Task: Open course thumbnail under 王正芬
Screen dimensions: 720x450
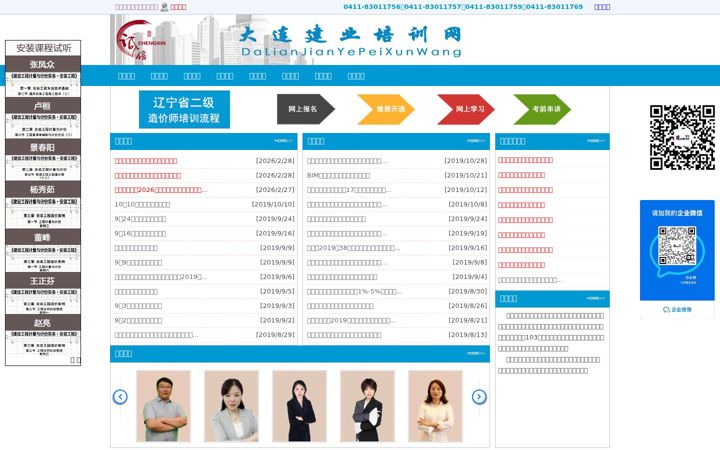Action: pos(43,301)
